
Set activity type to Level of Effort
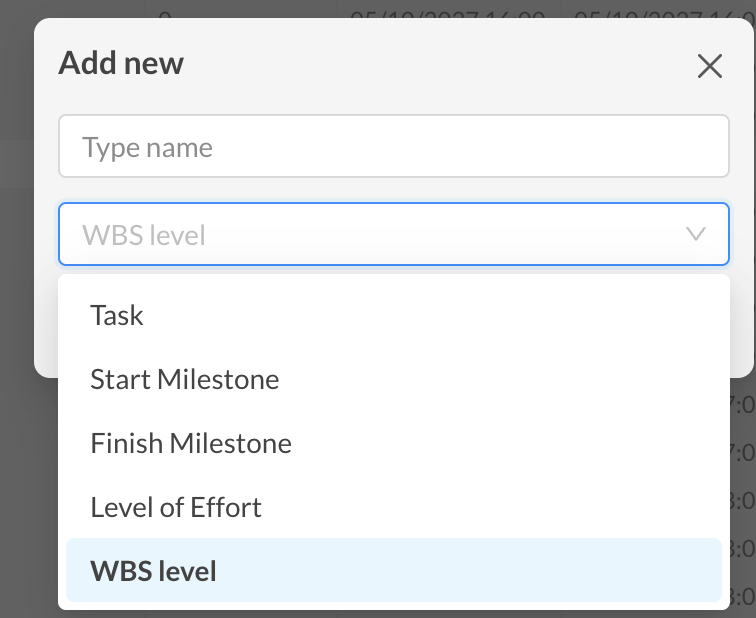tap(393, 507)
